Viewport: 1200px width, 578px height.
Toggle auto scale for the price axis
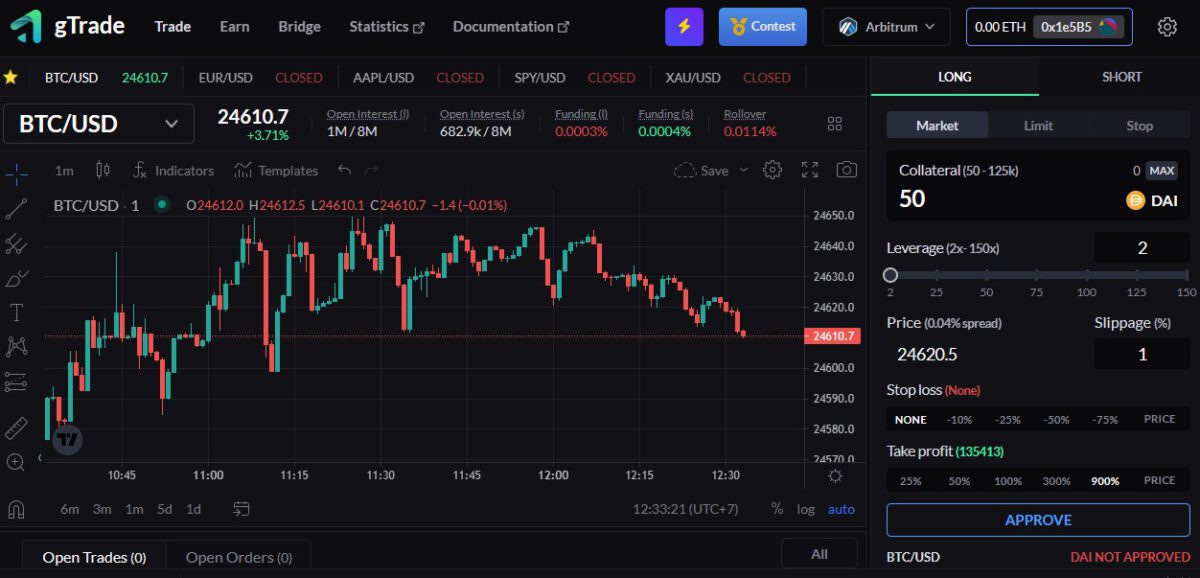841,509
